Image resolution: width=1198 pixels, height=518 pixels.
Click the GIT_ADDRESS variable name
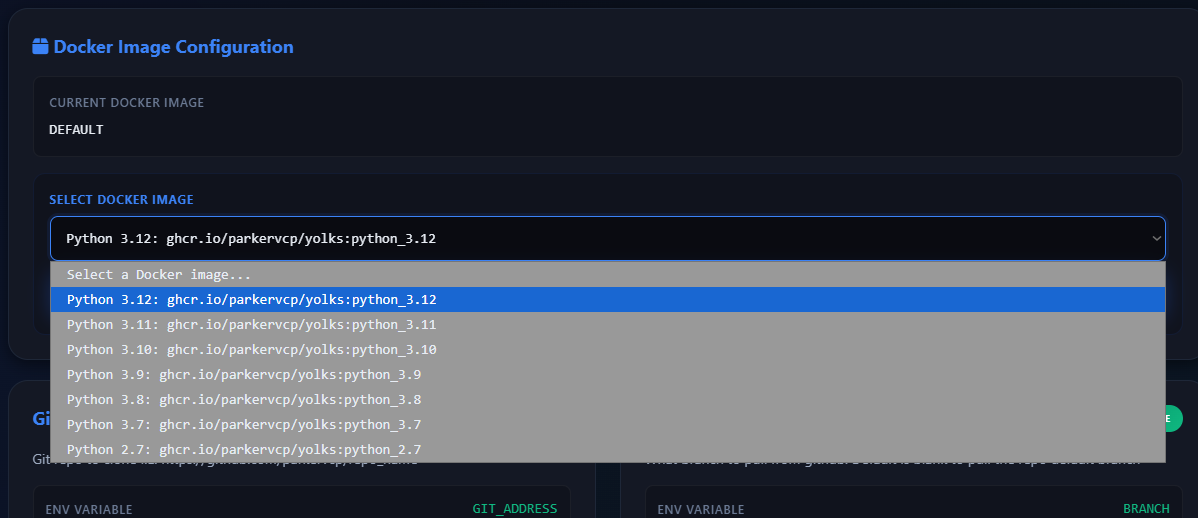pos(515,508)
